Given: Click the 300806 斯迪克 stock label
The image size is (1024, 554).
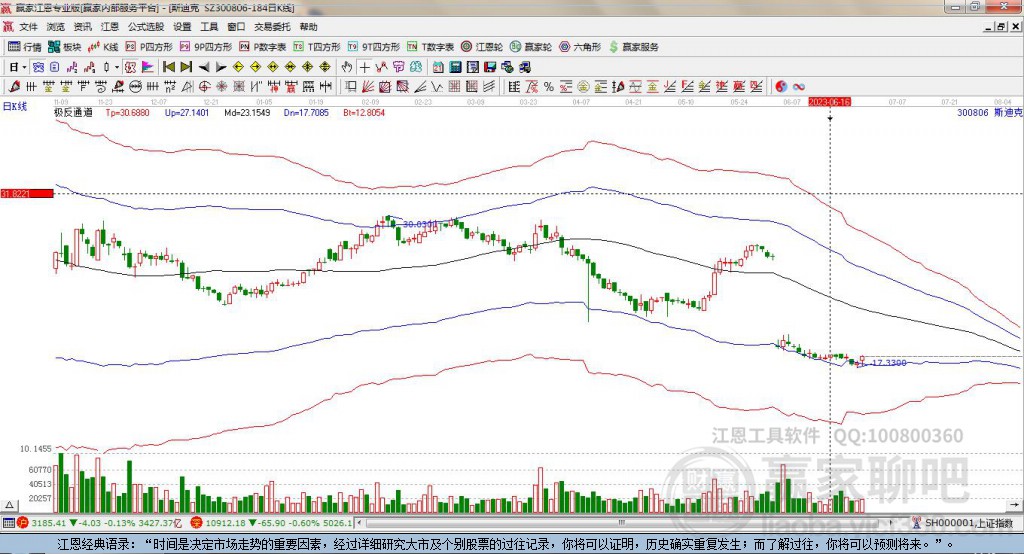Looking at the screenshot, I should click(989, 112).
